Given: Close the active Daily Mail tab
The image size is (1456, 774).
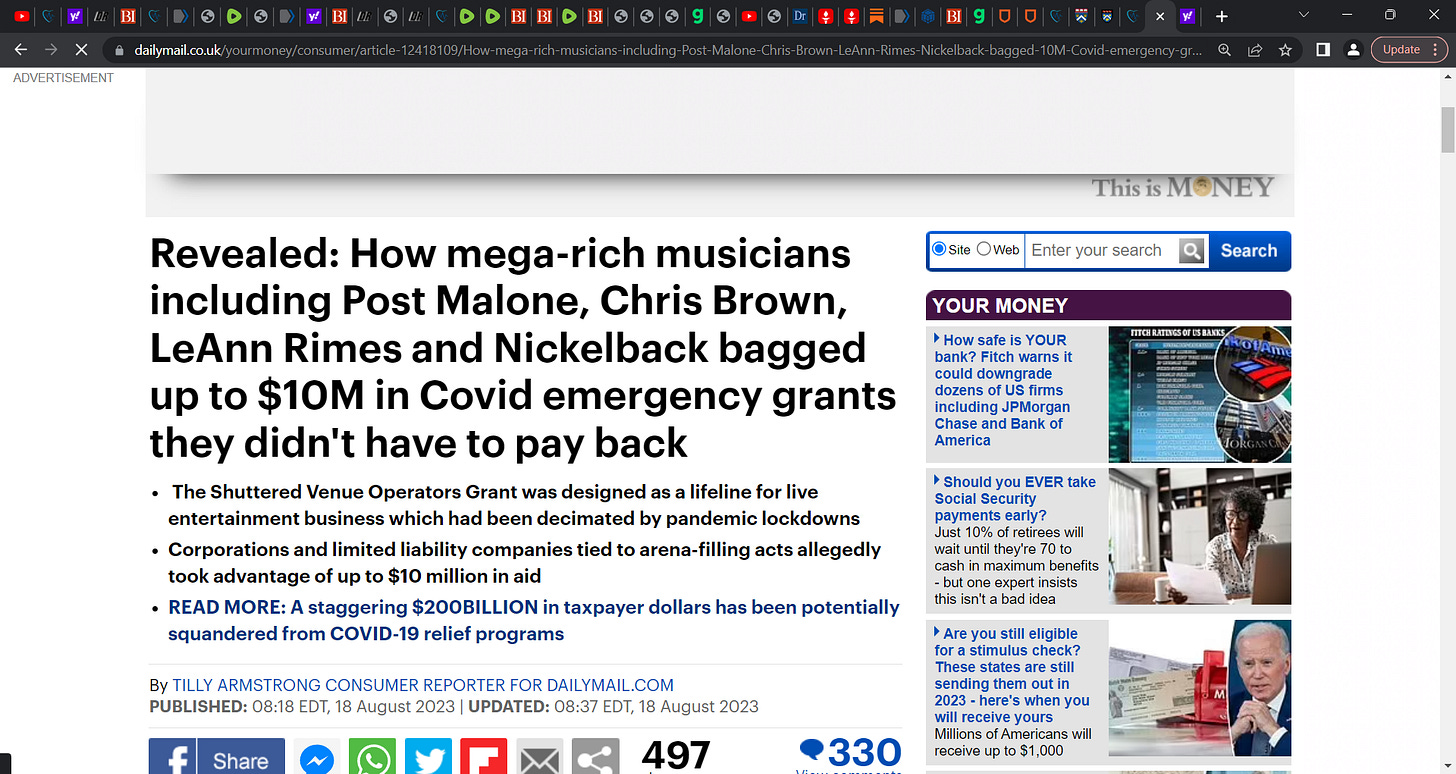Looking at the screenshot, I should 1160,16.
